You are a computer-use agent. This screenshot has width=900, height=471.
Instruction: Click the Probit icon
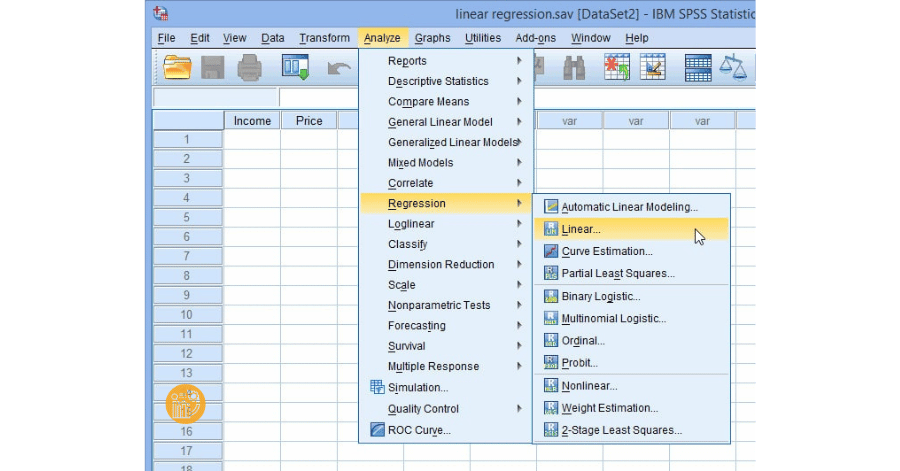551,363
